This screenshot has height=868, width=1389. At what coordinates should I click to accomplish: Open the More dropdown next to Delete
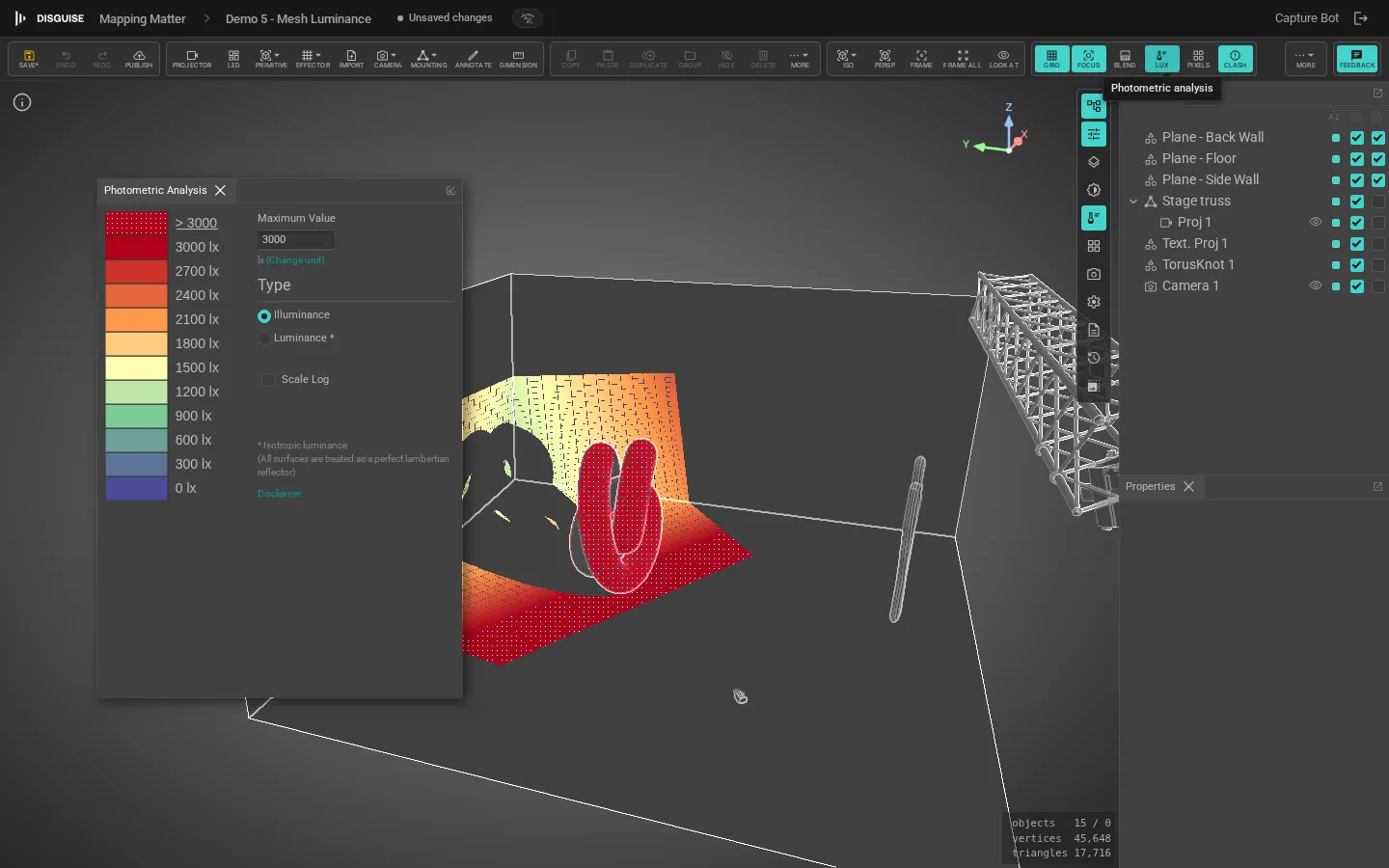tap(800, 59)
